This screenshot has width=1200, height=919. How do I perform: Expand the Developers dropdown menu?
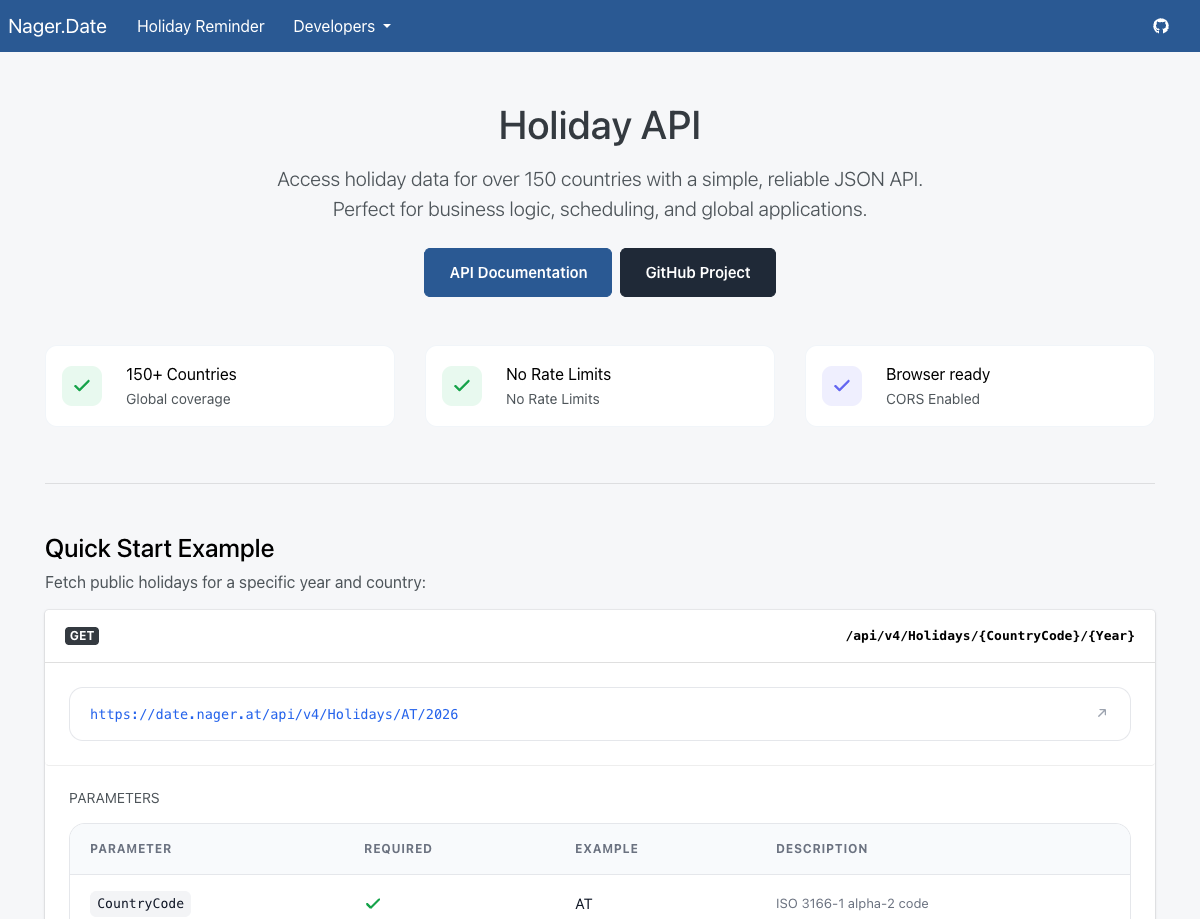(341, 26)
